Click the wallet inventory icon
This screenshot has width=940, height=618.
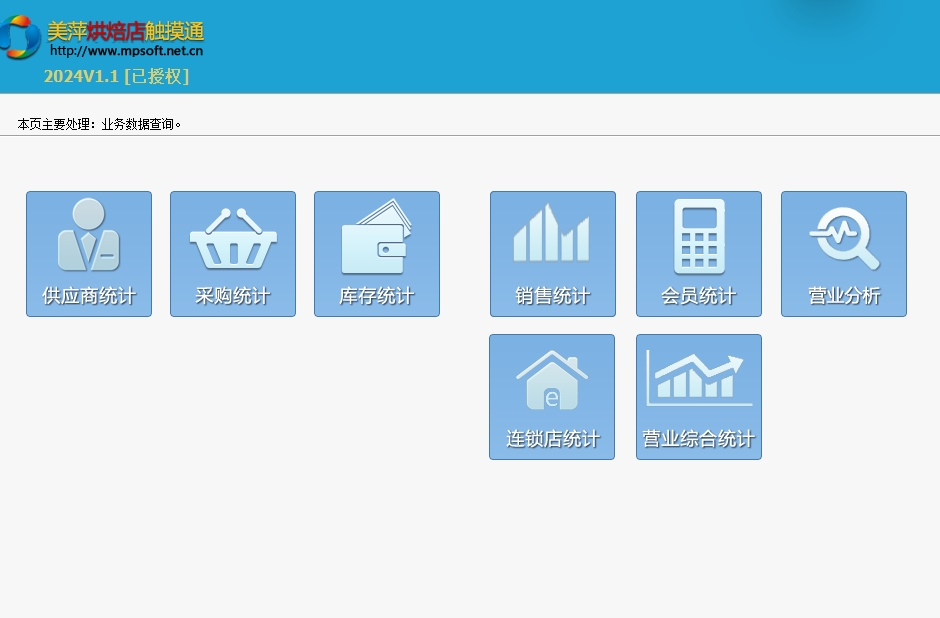[x=376, y=238]
